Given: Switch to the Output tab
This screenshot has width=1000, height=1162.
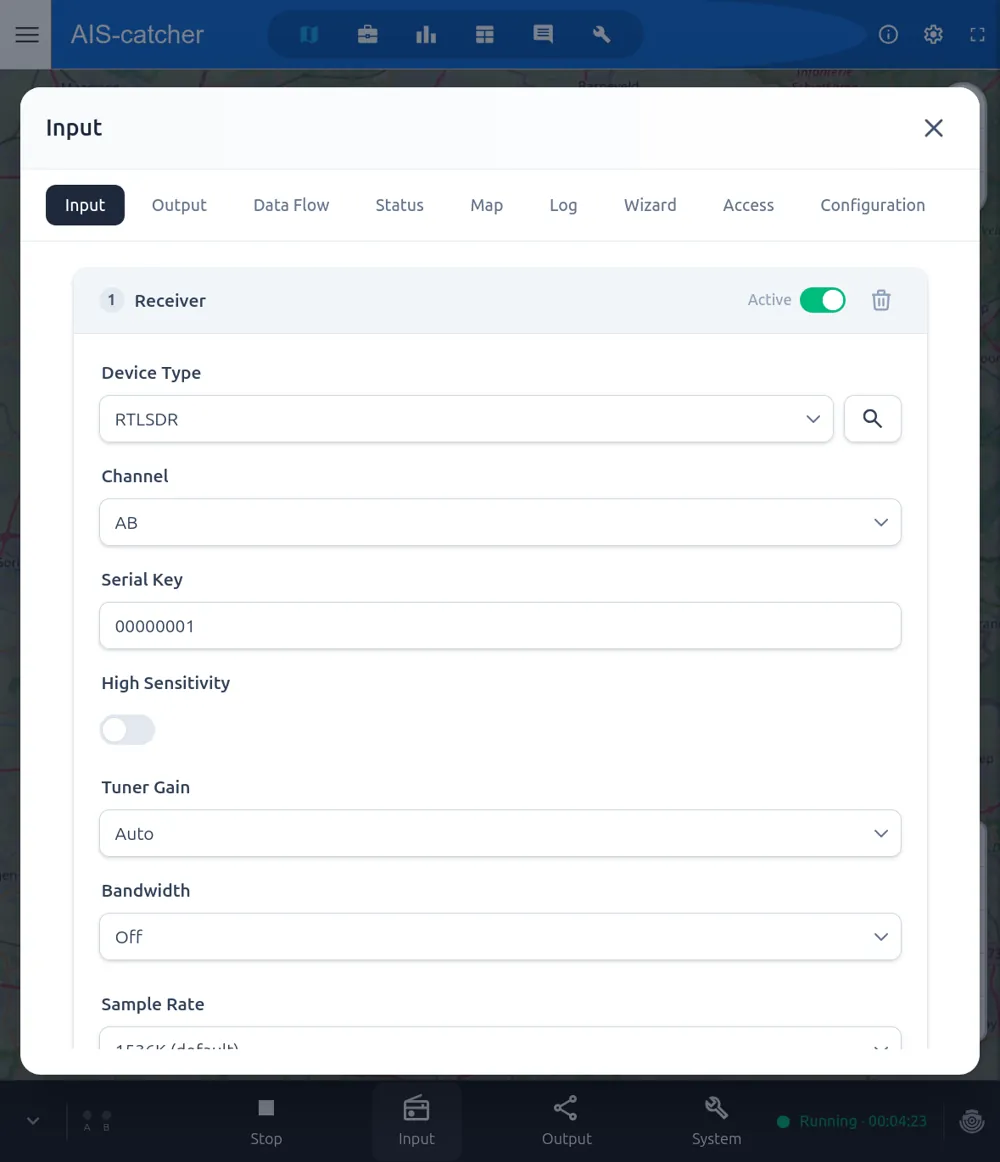Looking at the screenshot, I should tap(179, 205).
